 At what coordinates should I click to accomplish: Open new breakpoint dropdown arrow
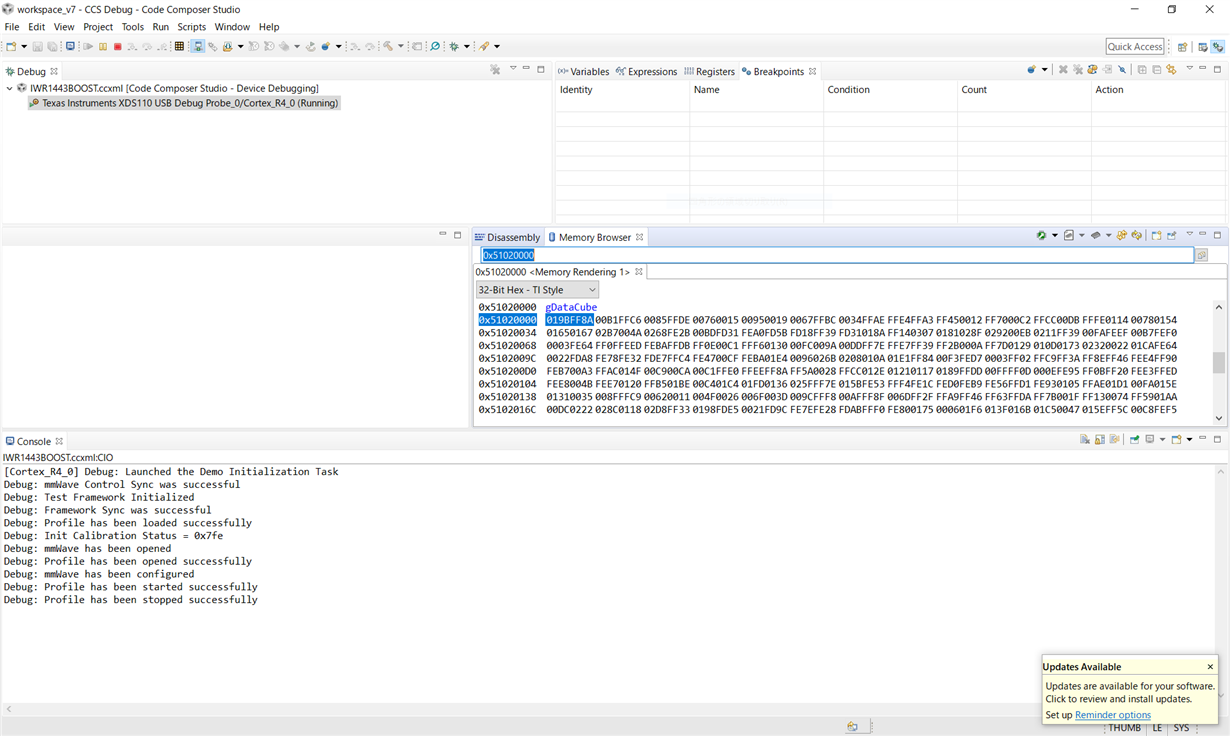[1044, 69]
